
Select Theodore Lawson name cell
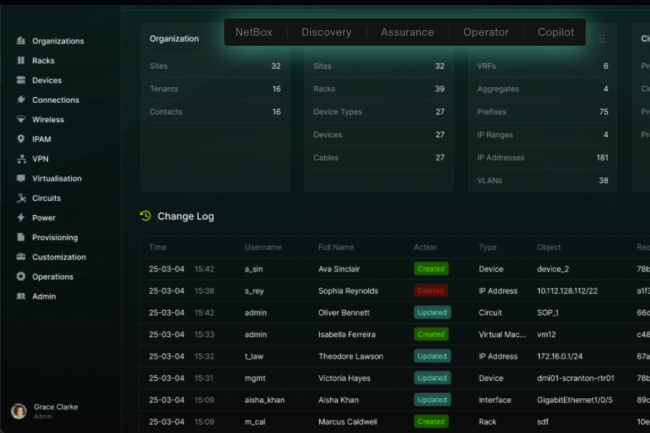(351, 356)
